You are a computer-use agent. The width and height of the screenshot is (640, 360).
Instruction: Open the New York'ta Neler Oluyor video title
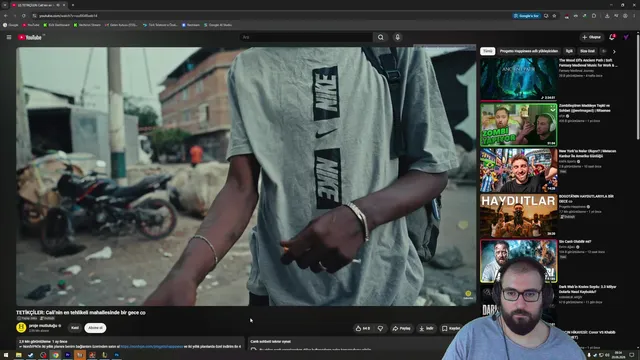click(587, 153)
